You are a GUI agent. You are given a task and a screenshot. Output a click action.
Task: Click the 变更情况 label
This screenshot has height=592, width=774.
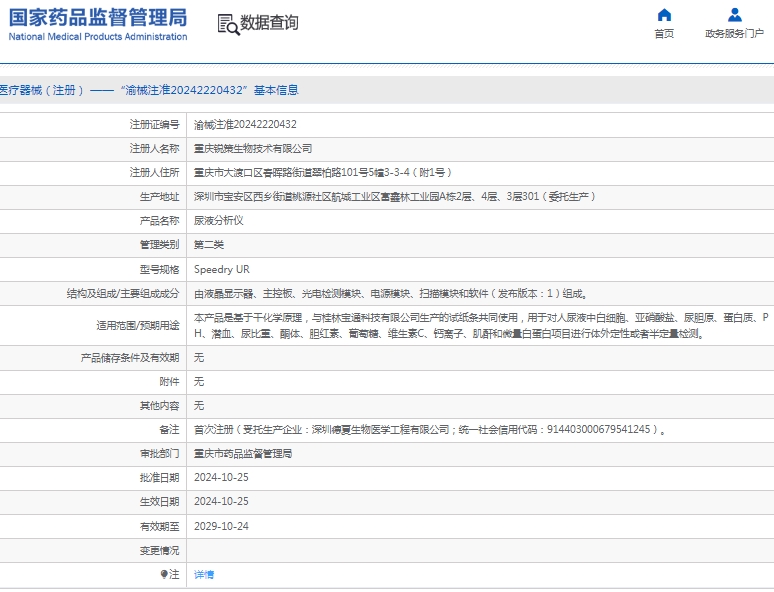click(x=159, y=551)
